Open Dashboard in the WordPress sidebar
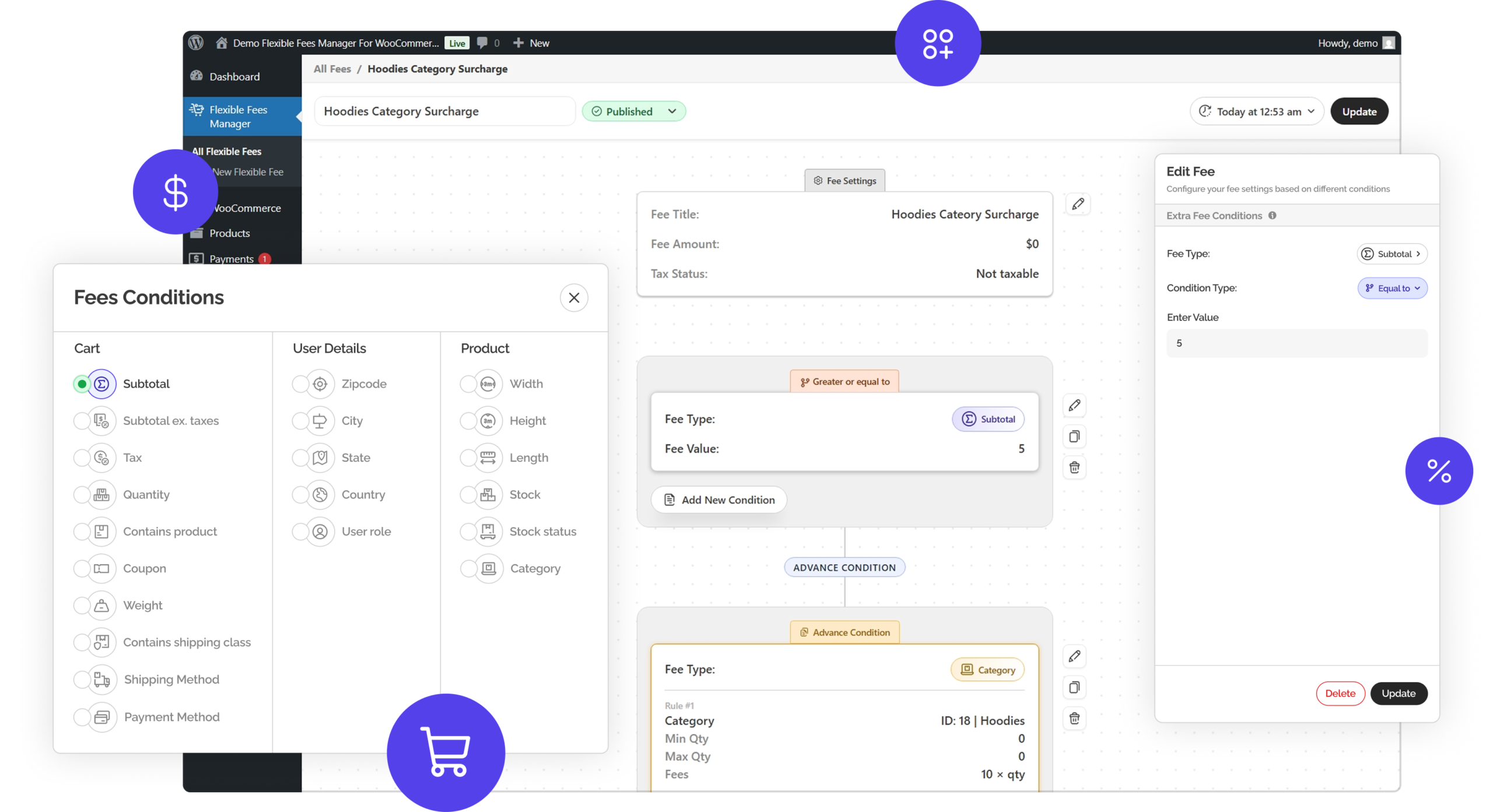This screenshot has height=812, width=1493. pos(234,76)
